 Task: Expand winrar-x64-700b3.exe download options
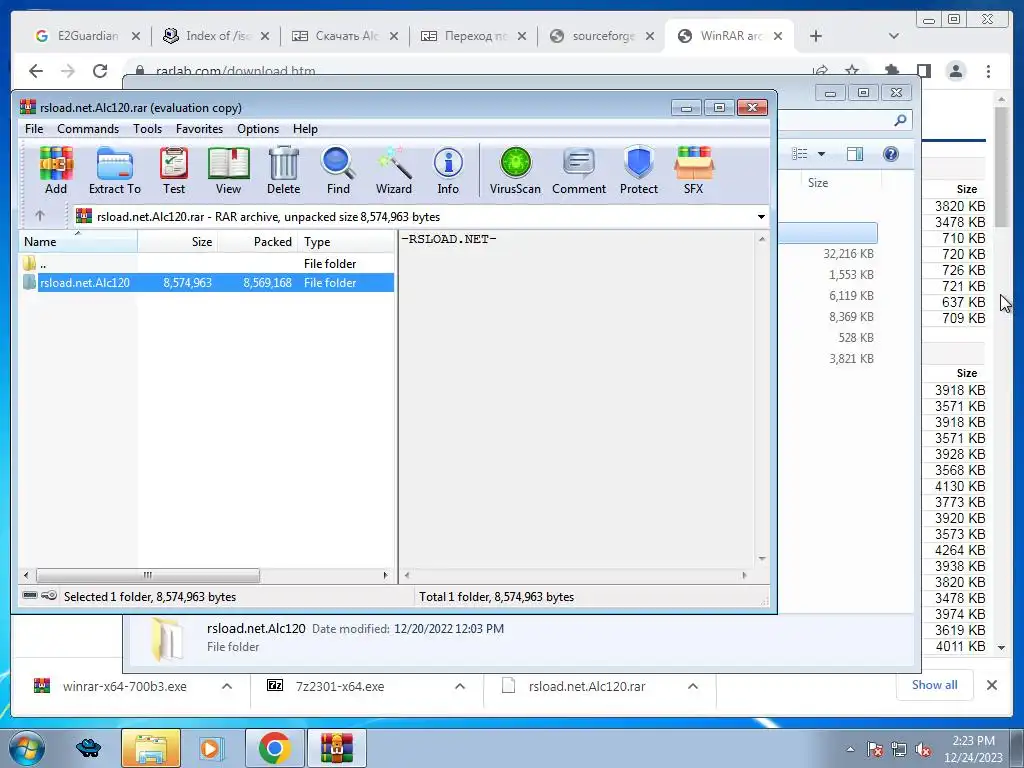click(227, 686)
